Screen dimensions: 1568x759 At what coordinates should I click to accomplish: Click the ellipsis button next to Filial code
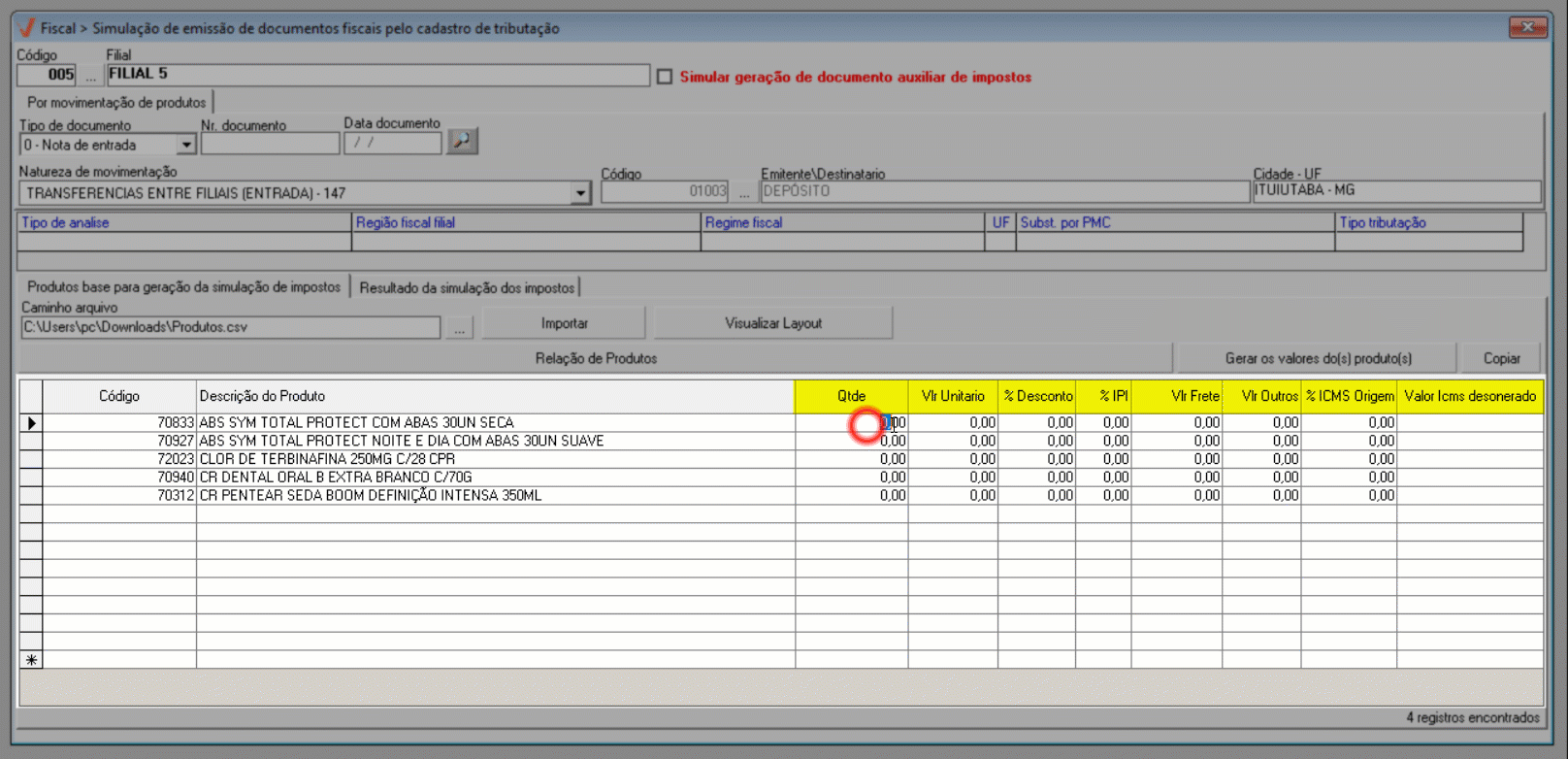(x=91, y=75)
